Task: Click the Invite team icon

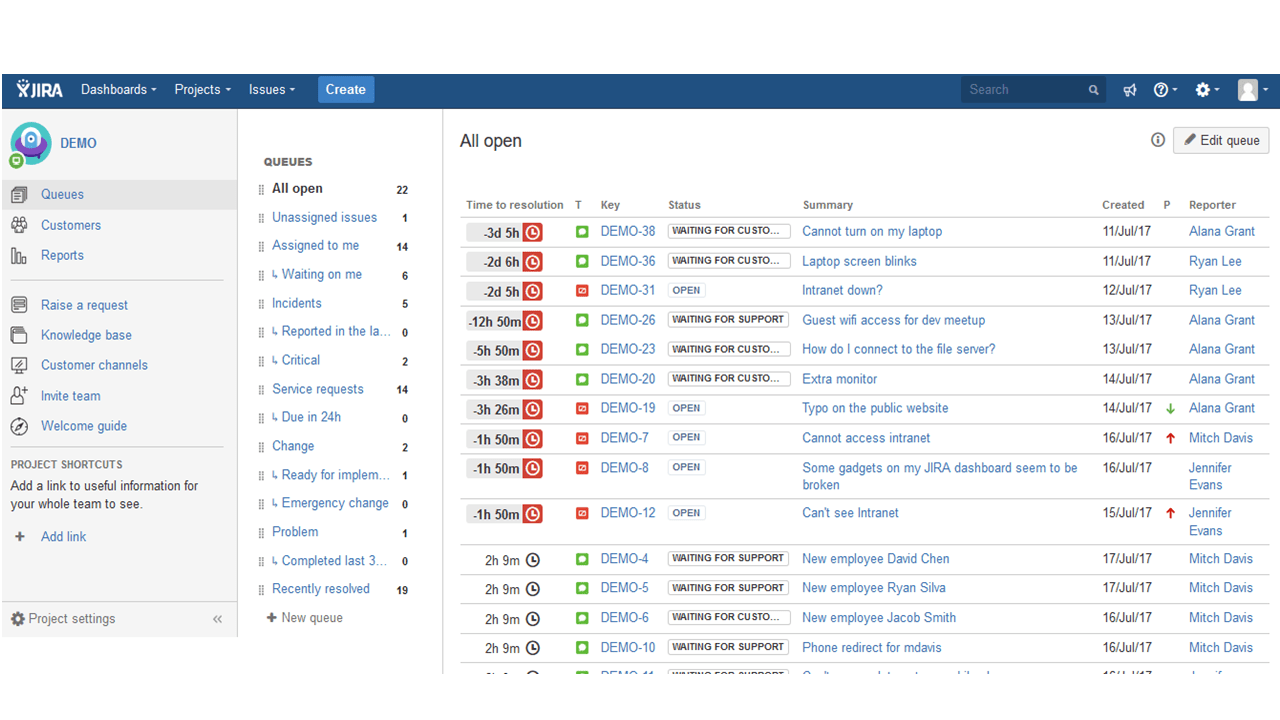Action: [19, 396]
